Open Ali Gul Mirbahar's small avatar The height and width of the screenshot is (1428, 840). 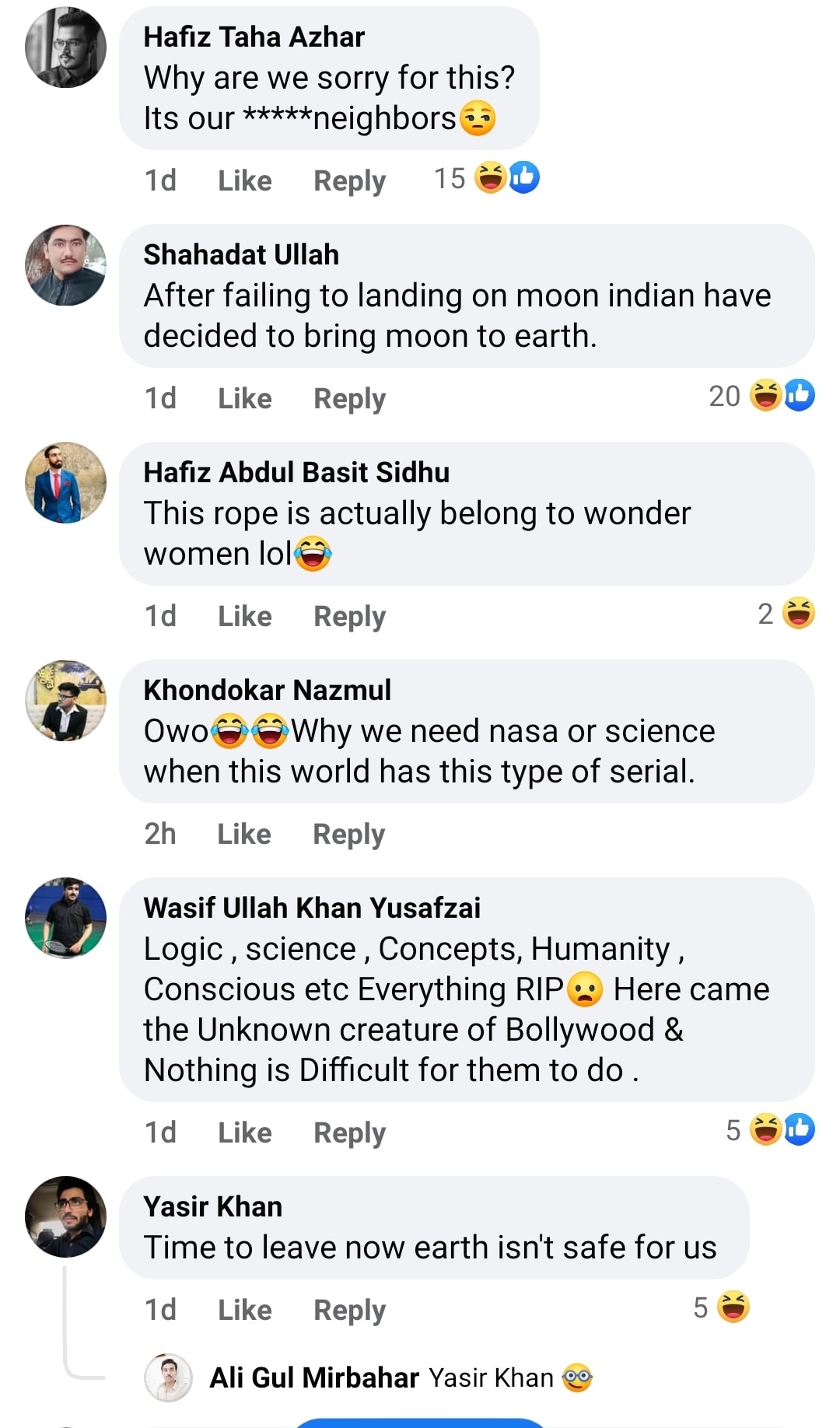(x=168, y=1377)
